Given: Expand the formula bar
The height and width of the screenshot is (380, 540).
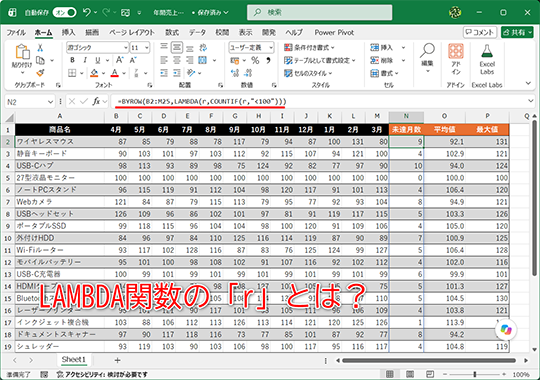Looking at the screenshot, I should (530, 101).
